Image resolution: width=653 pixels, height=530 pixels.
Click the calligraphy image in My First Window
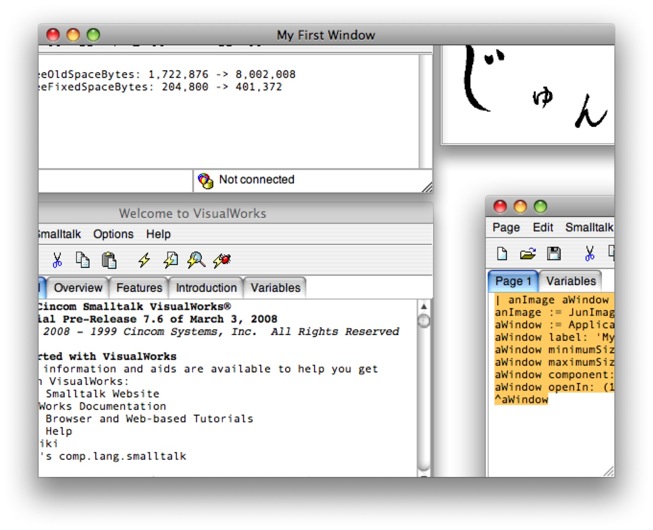[x=528, y=95]
